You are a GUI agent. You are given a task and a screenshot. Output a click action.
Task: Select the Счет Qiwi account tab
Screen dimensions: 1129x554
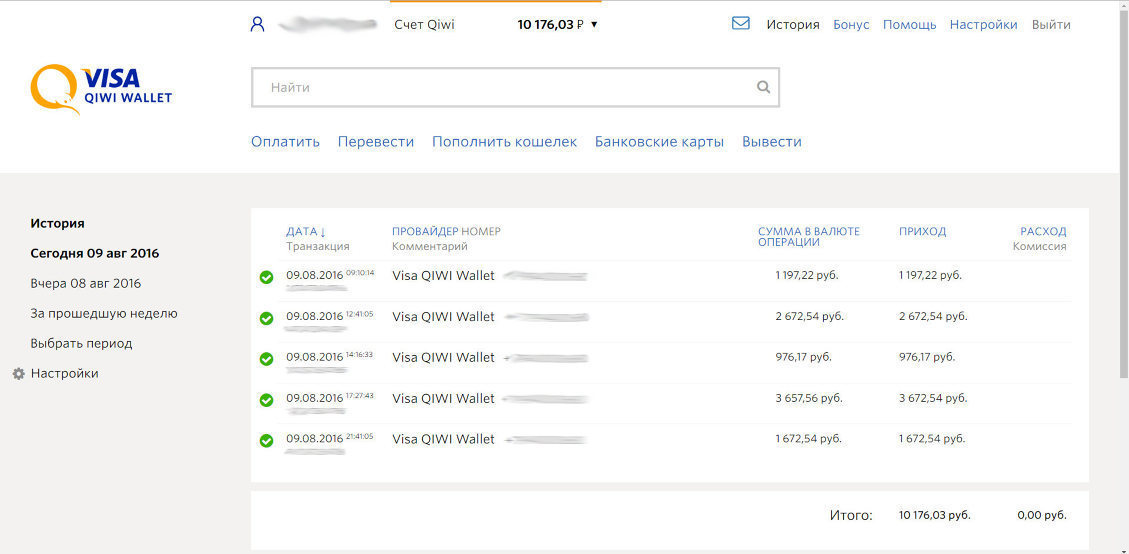click(x=424, y=24)
